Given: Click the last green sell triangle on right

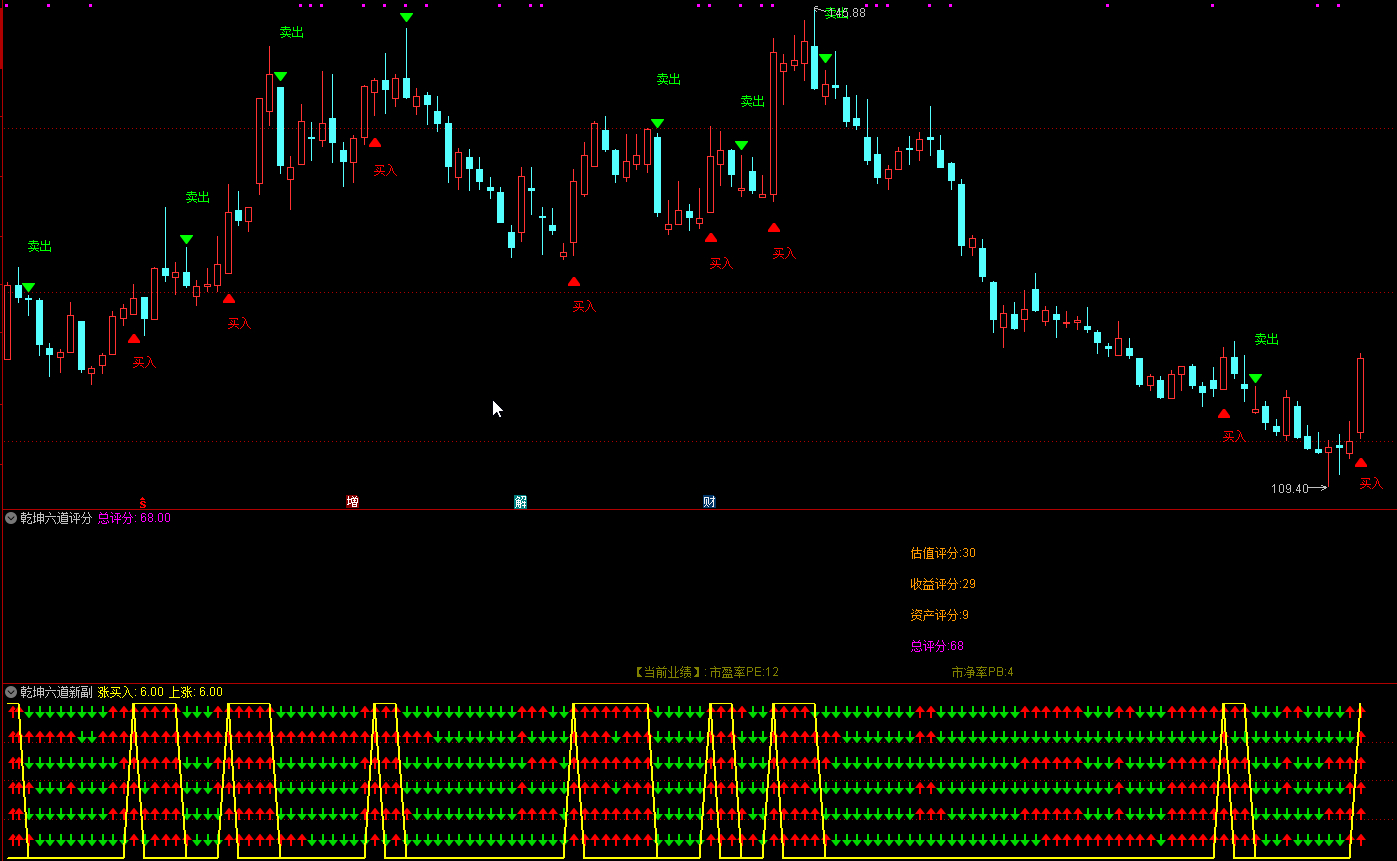Looking at the screenshot, I should [1255, 379].
